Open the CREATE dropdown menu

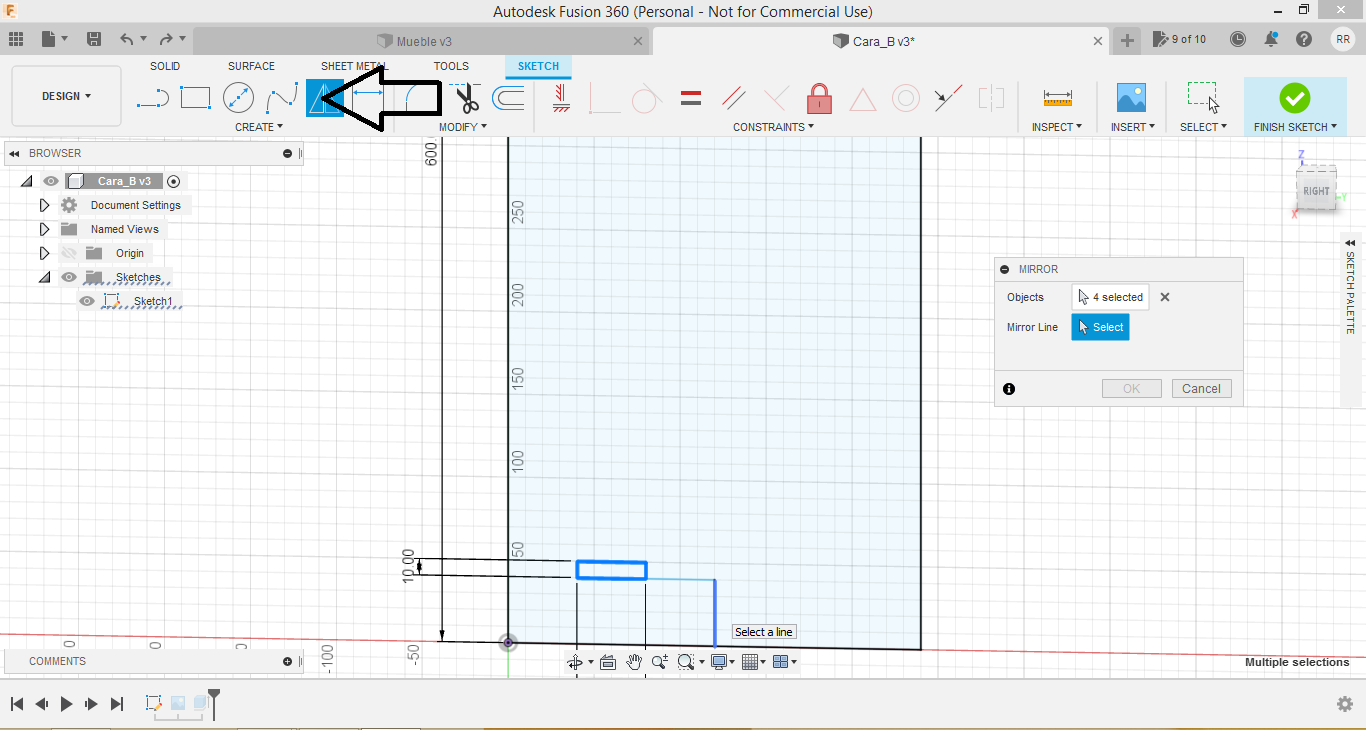point(259,127)
